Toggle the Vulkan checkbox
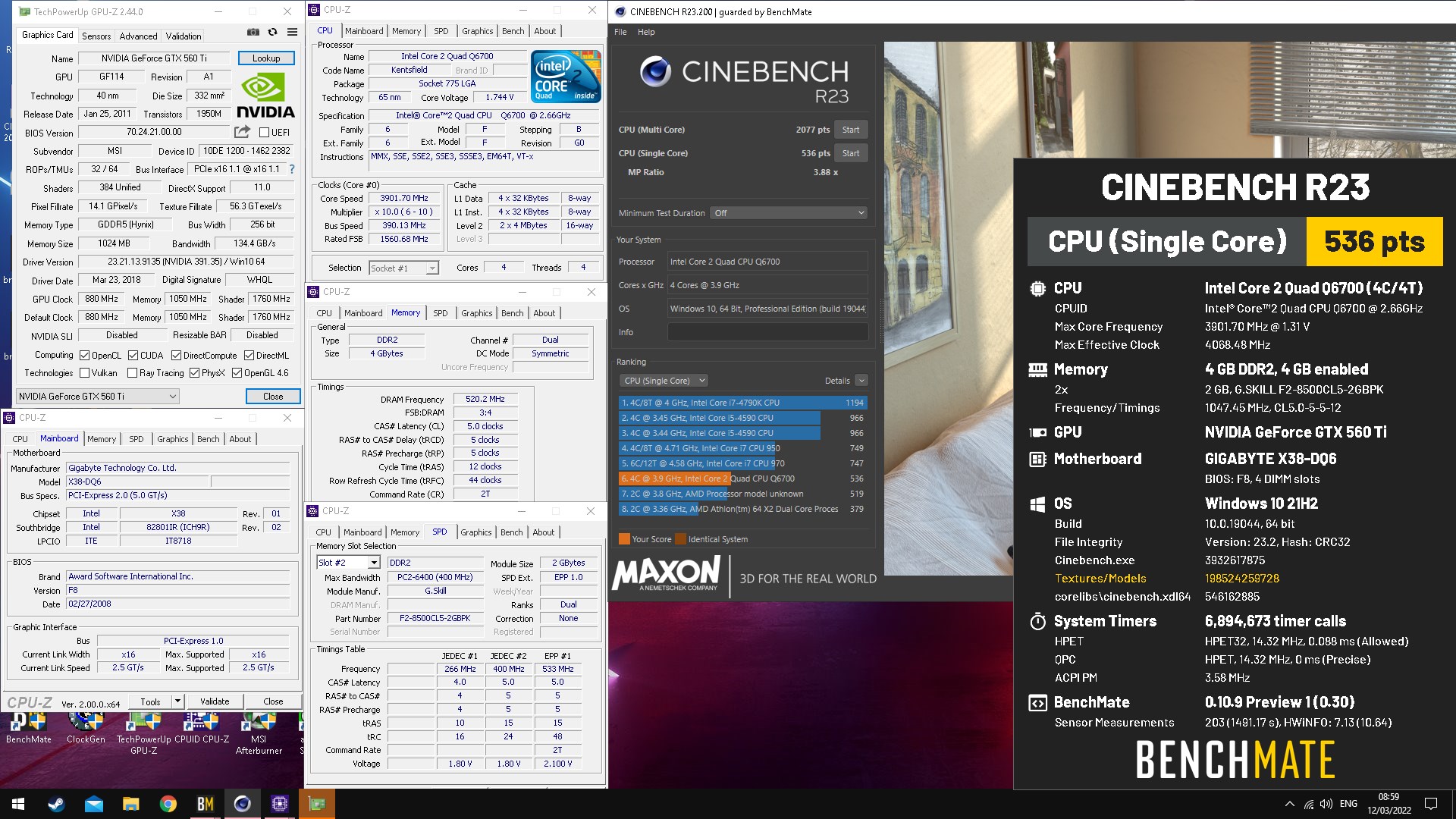The height and width of the screenshot is (819, 1456). pos(85,373)
